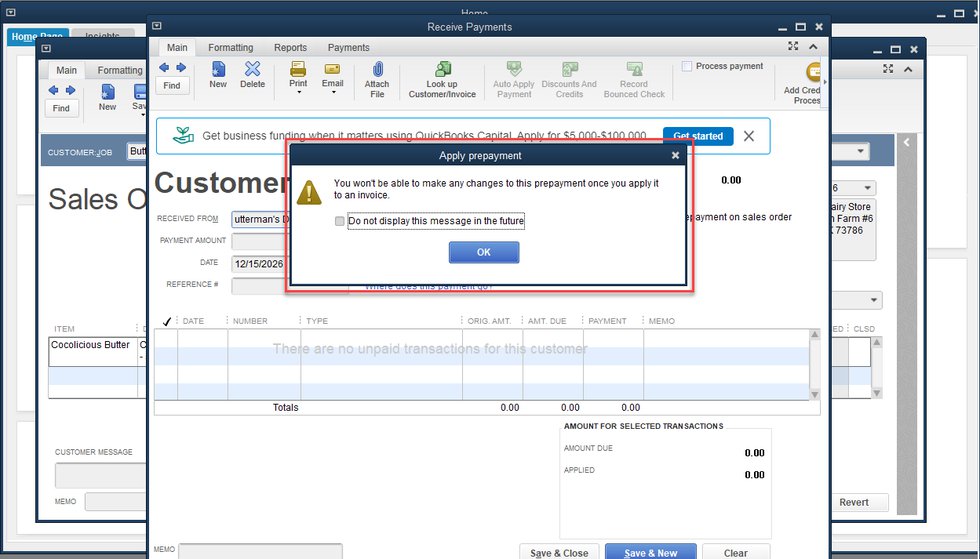Image resolution: width=980 pixels, height=559 pixels.
Task: Click the Delete icon in Main ribbon
Action: click(253, 75)
